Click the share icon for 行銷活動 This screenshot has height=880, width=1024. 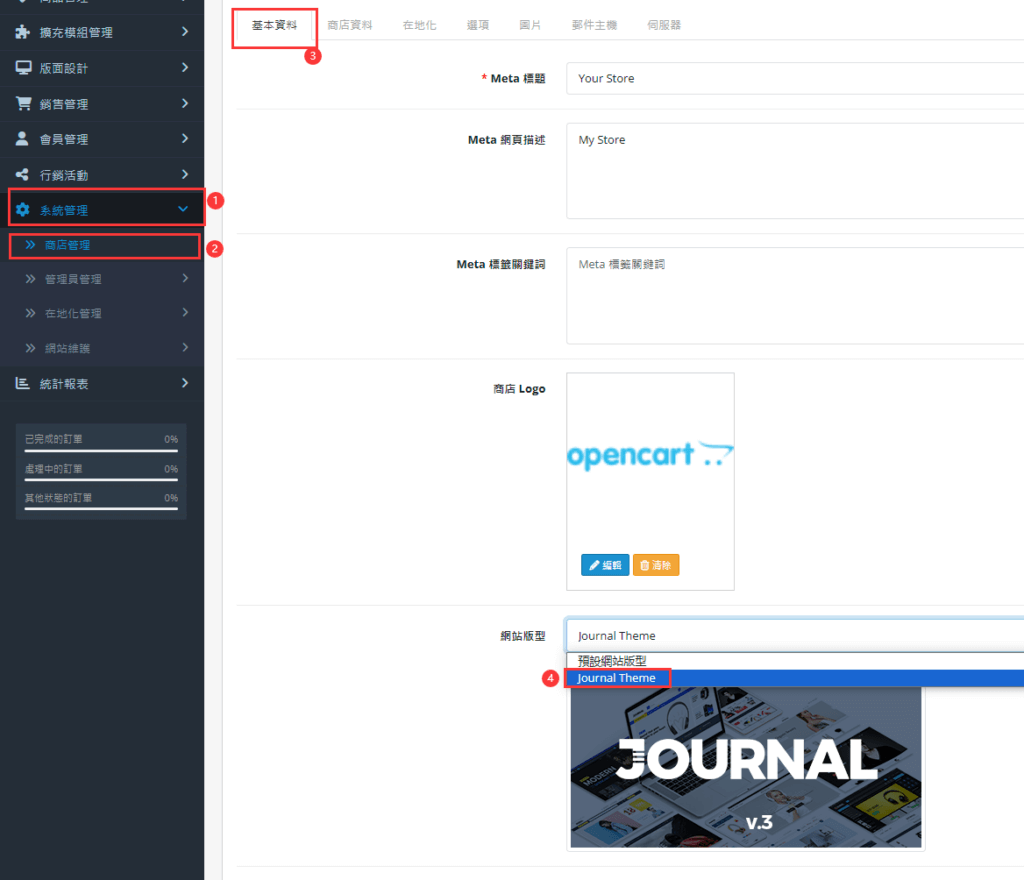tap(22, 174)
